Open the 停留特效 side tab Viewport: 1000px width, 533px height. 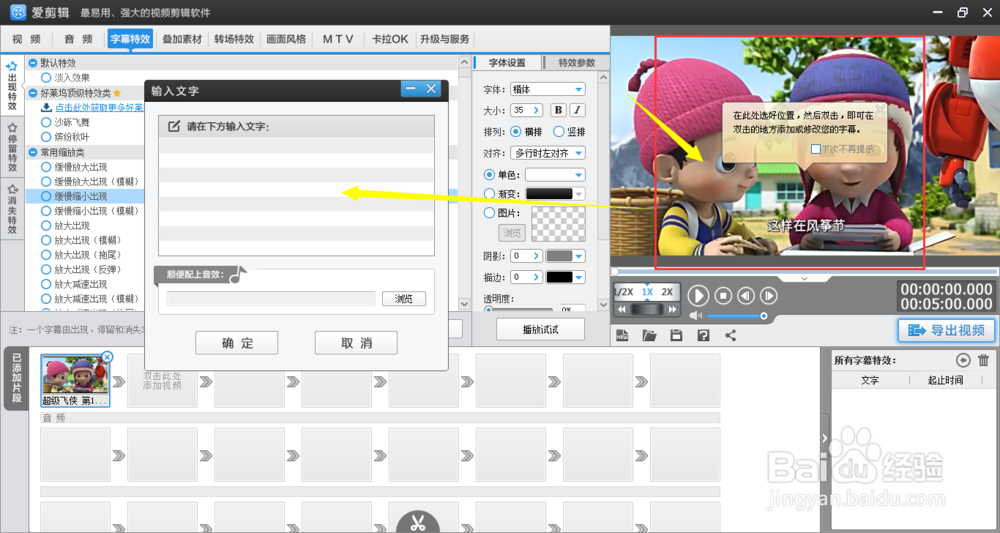11,148
